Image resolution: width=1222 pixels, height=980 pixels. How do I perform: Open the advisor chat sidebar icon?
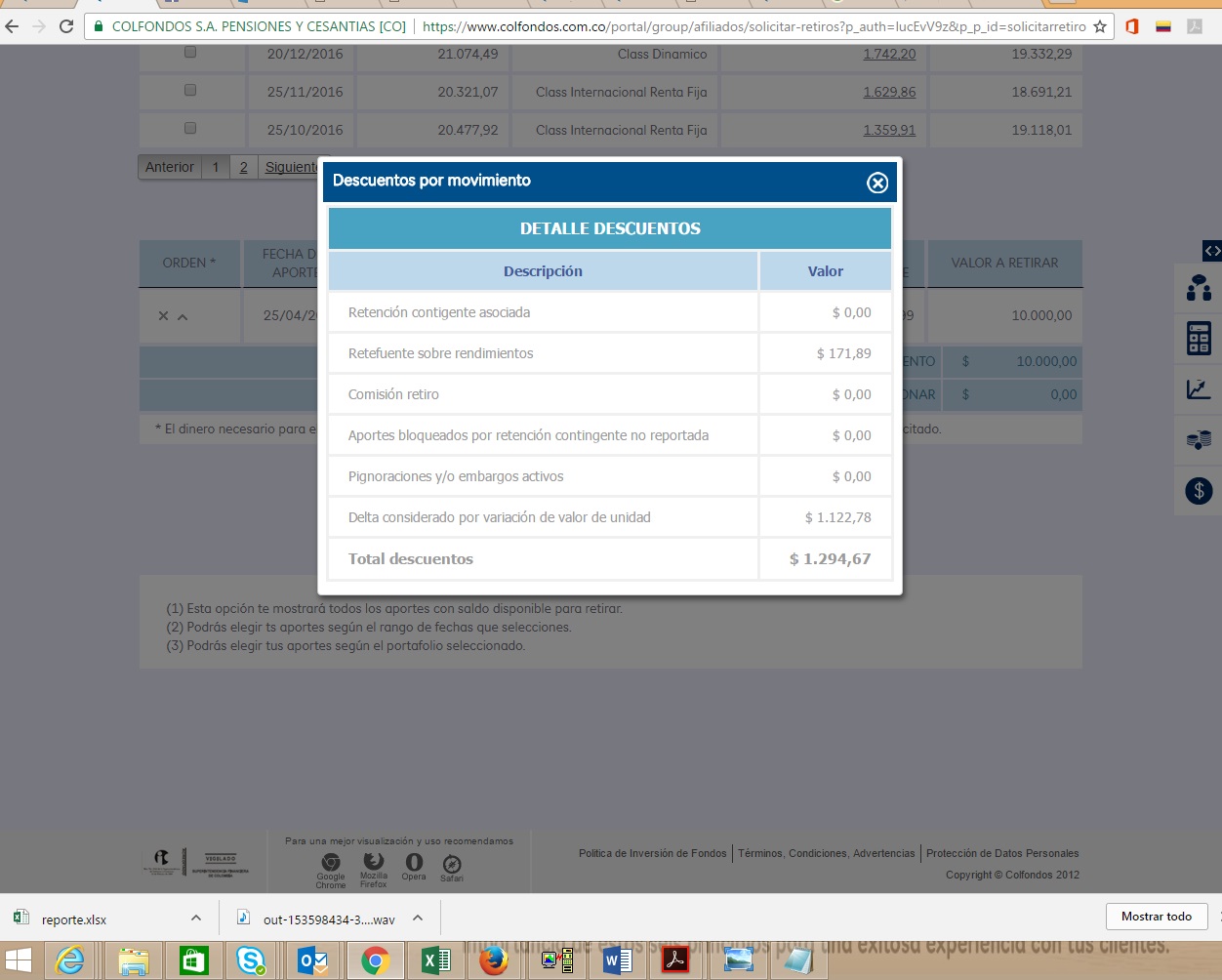click(x=1199, y=288)
